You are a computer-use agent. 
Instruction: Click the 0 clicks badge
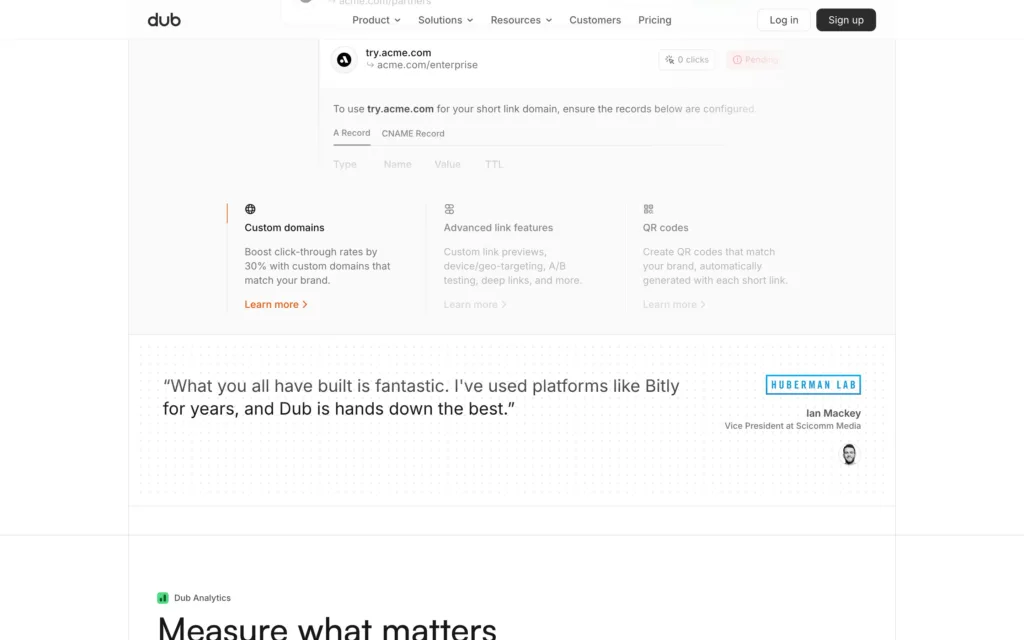click(x=686, y=59)
